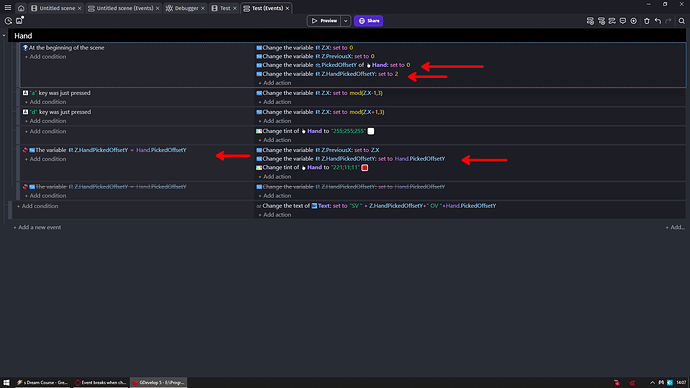Open the Windows Start menu

(x=6, y=383)
